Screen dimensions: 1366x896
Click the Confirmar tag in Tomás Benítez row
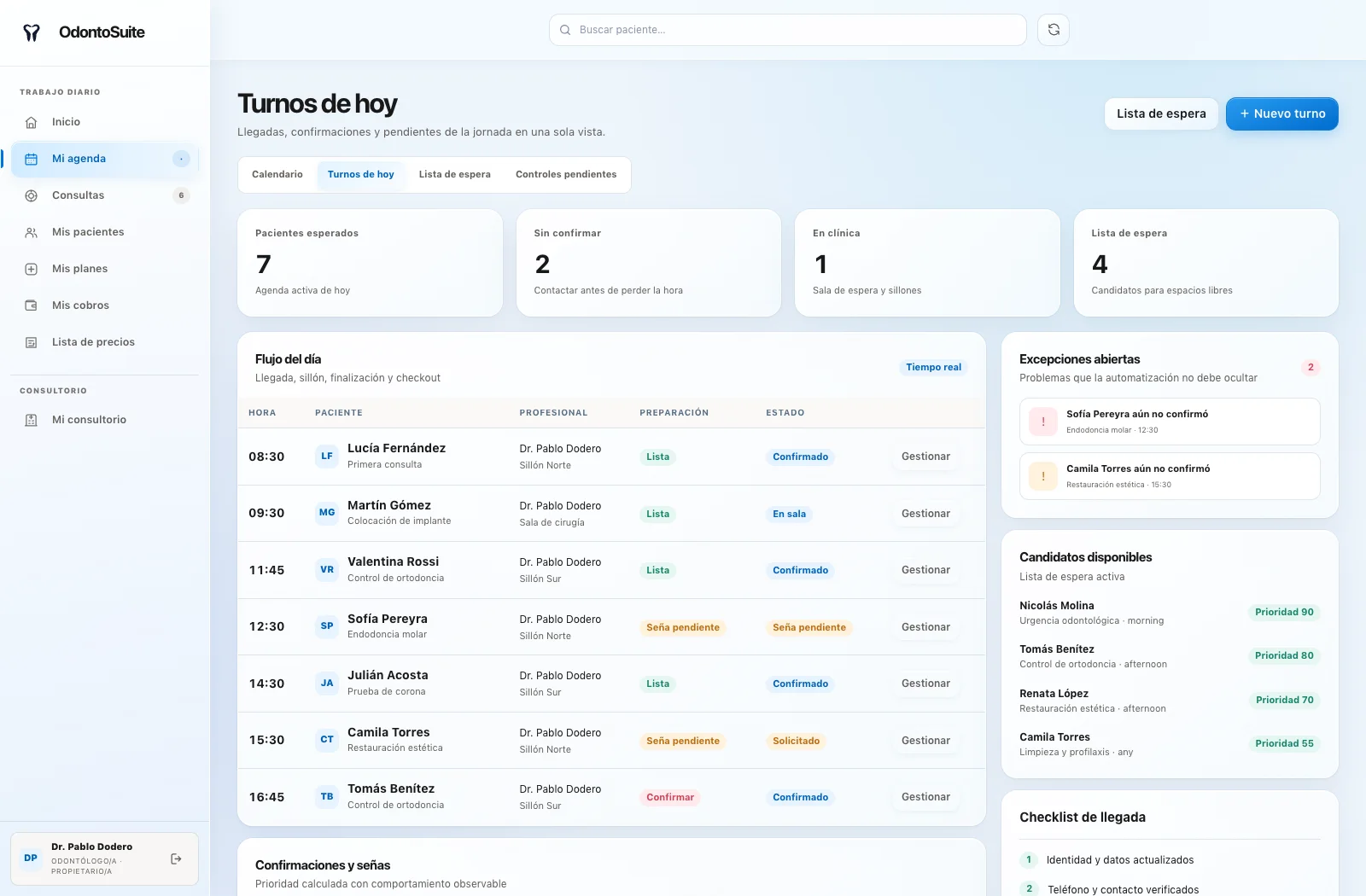point(670,797)
